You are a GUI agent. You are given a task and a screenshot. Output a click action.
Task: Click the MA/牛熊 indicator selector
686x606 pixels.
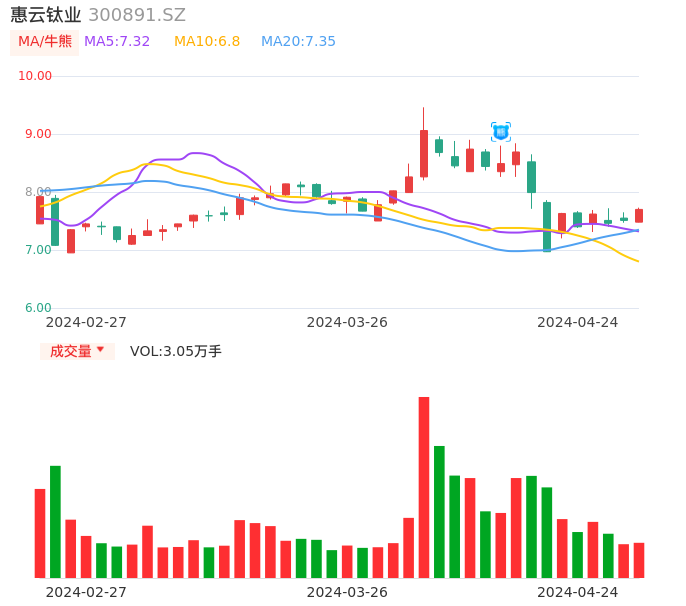(x=45, y=41)
